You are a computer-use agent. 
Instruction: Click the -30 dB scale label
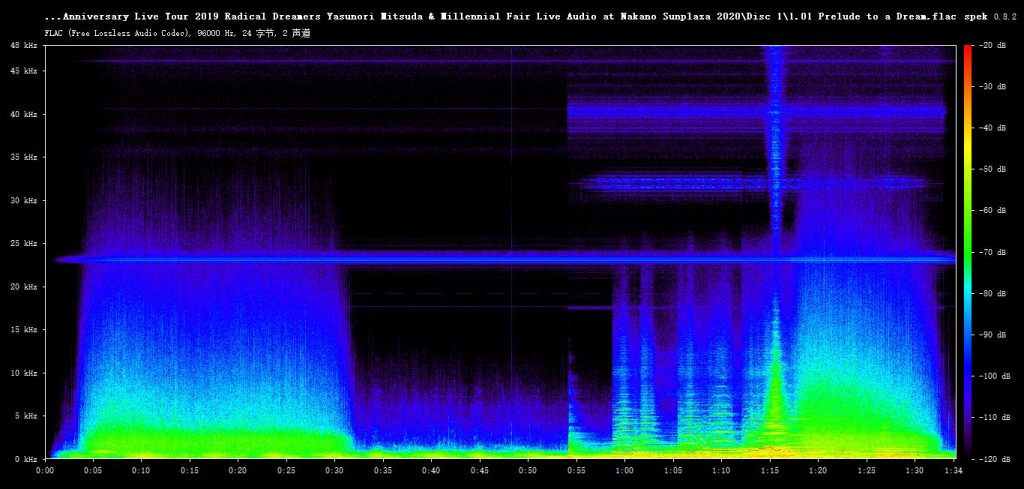click(x=991, y=86)
